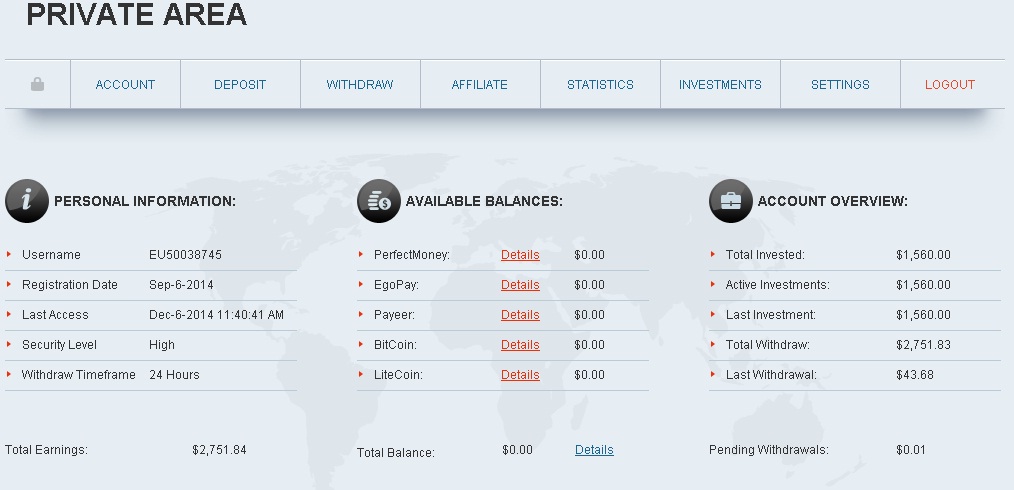Click the padlock icon in navigation bar

coord(38,84)
